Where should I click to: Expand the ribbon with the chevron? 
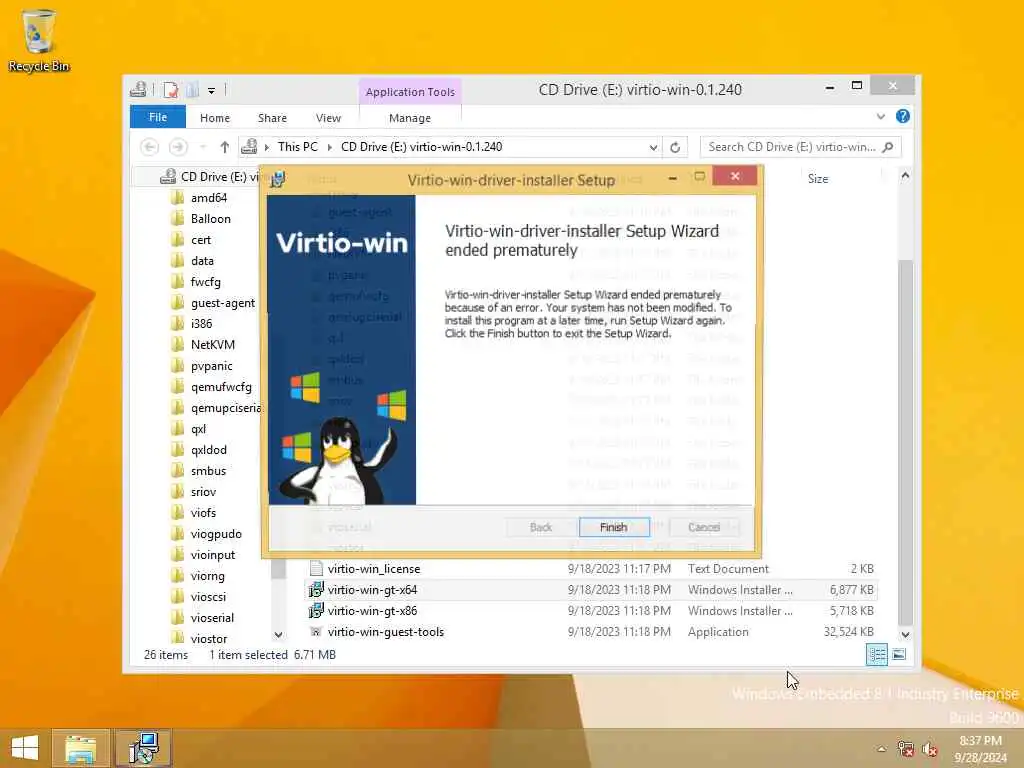[x=881, y=116]
